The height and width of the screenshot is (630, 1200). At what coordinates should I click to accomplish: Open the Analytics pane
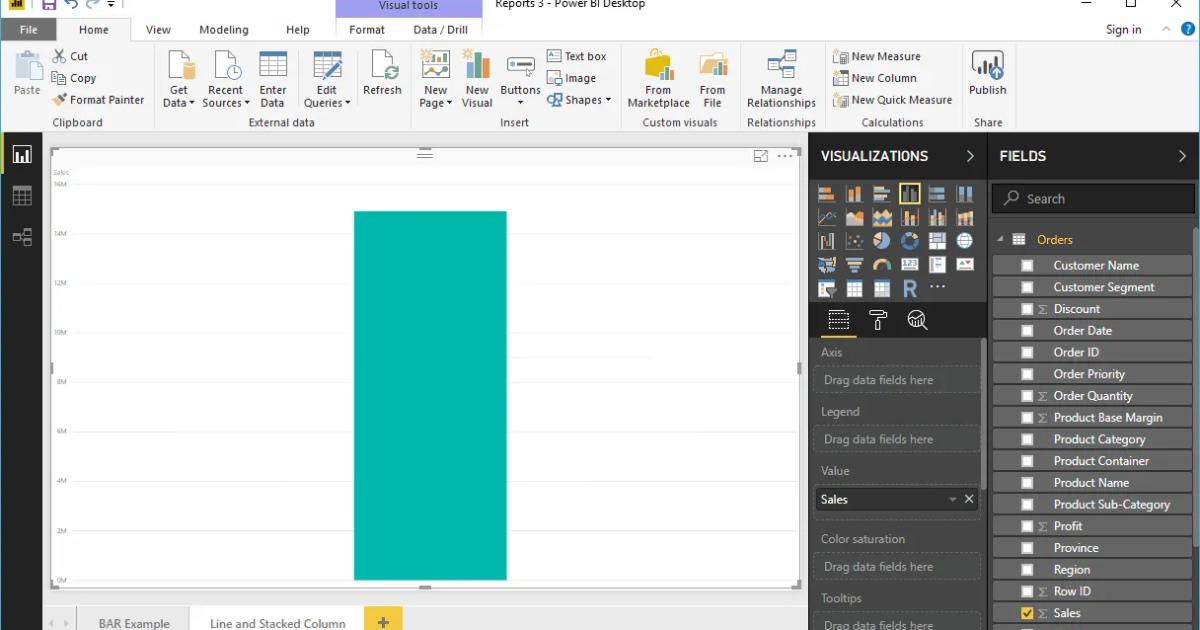click(917, 321)
